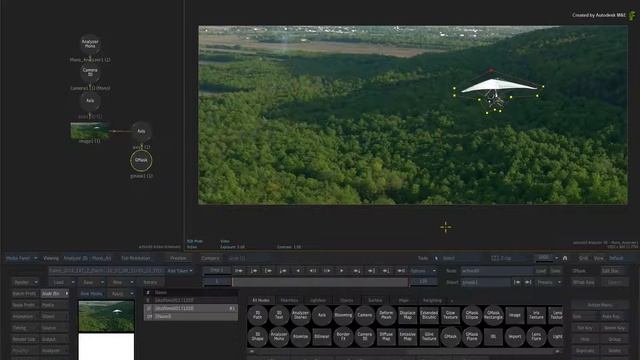The image size is (640, 360).
Task: Select the IBL node
Action: pos(493,337)
